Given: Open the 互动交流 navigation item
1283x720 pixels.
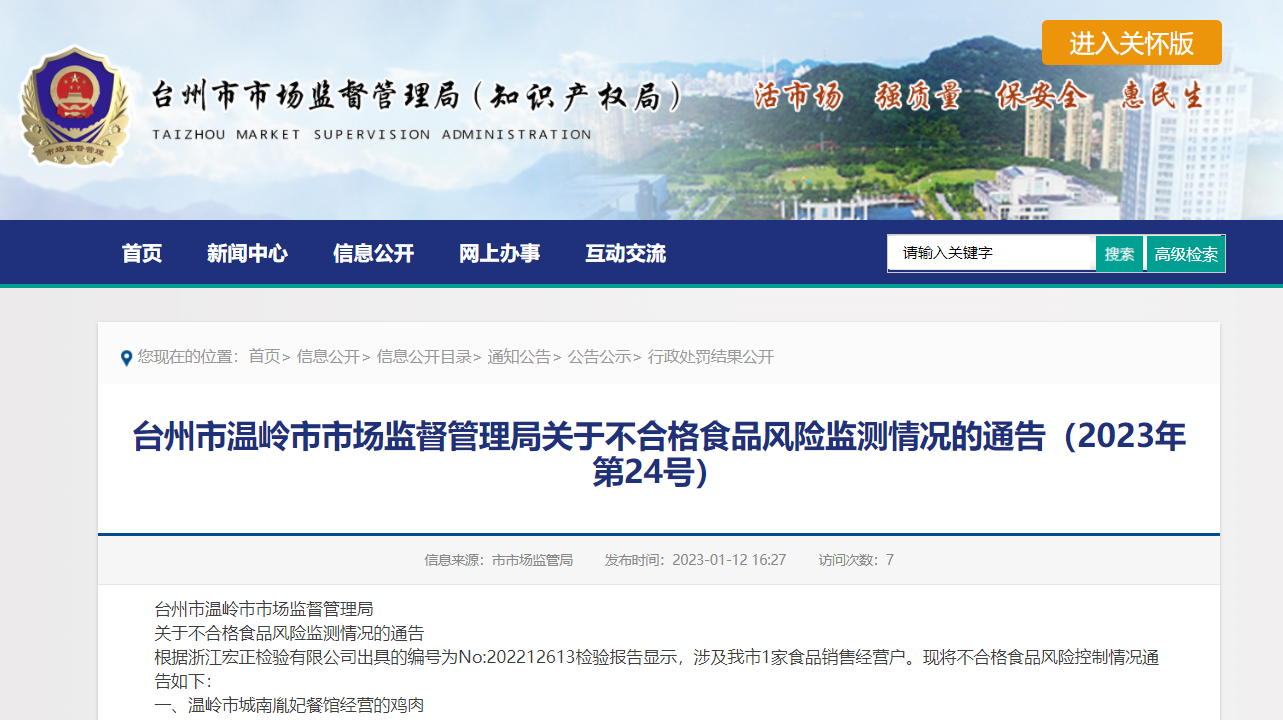Looking at the screenshot, I should [x=625, y=253].
